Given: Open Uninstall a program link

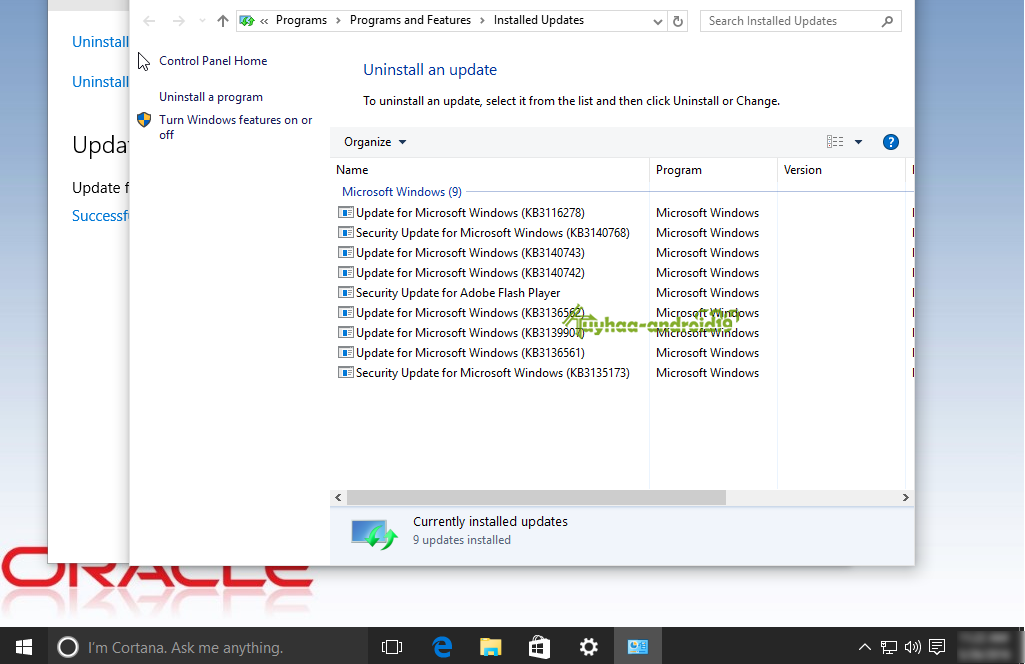Looking at the screenshot, I should [210, 97].
